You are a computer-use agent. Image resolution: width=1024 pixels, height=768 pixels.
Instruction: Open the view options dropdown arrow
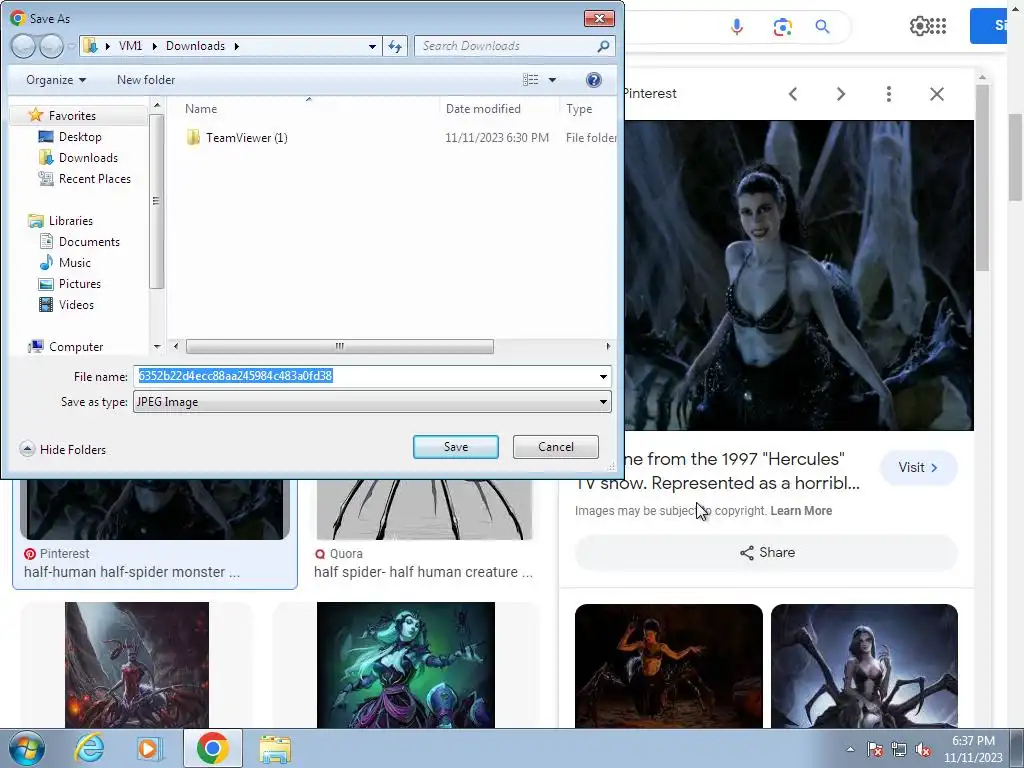click(x=552, y=80)
